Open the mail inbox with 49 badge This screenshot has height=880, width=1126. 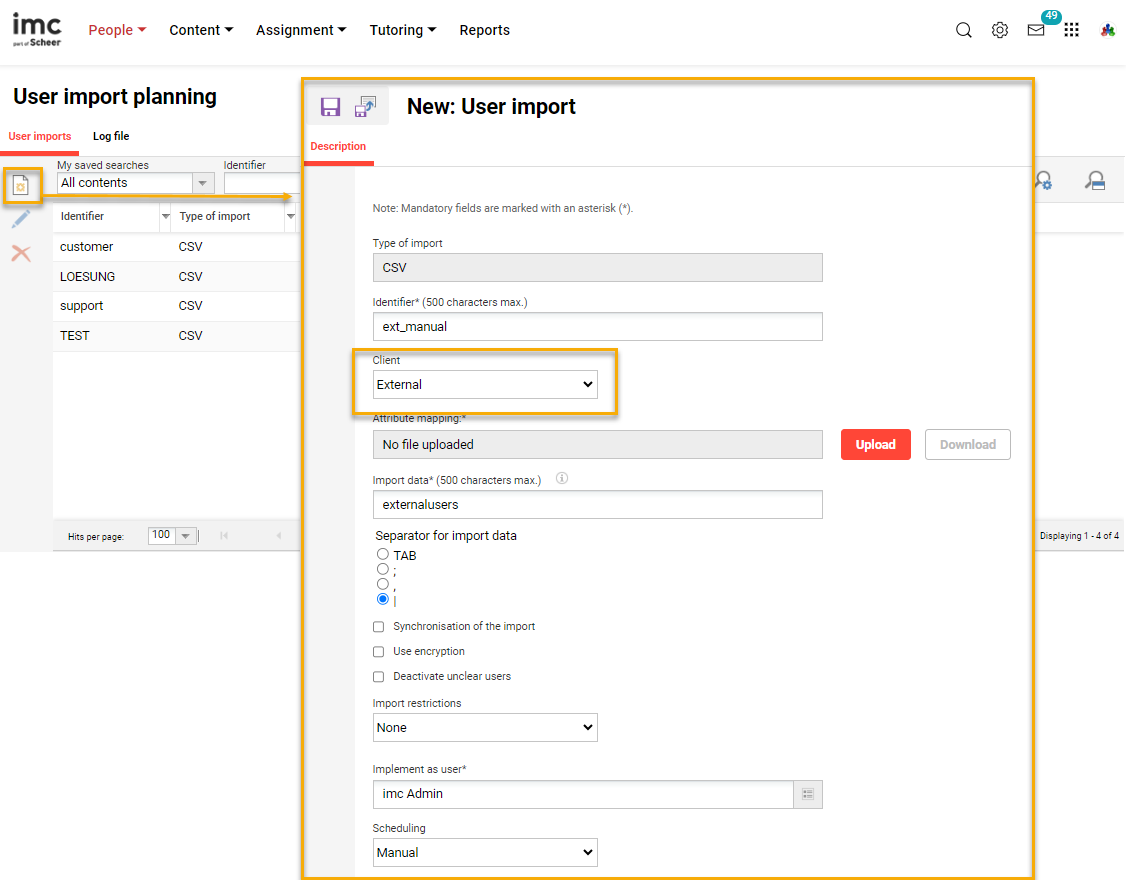tap(1036, 30)
